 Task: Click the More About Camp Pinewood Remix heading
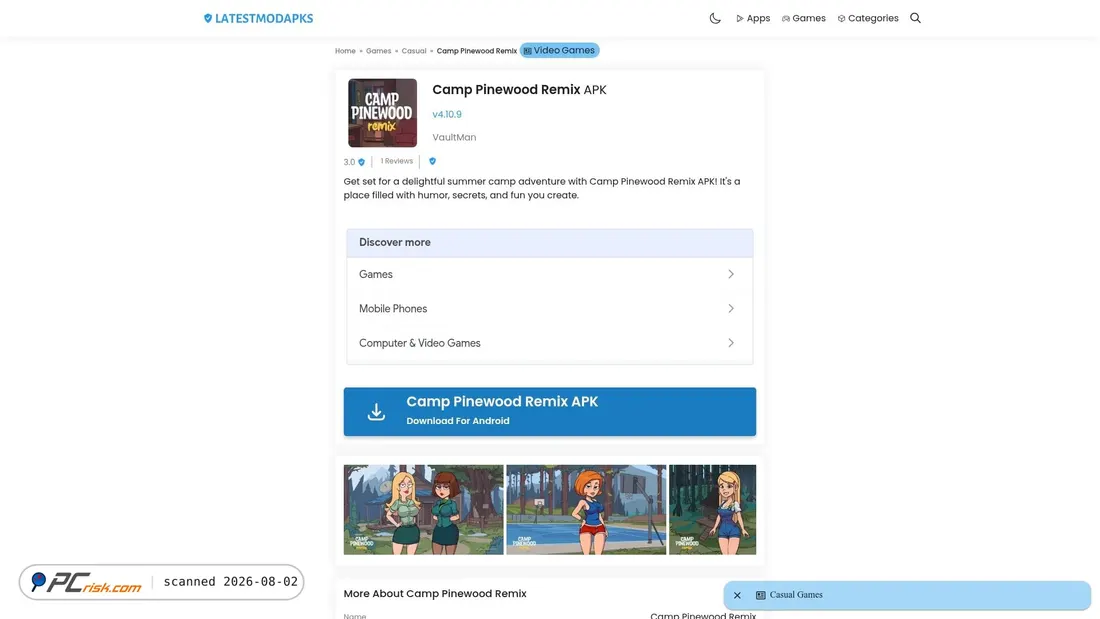(x=435, y=594)
